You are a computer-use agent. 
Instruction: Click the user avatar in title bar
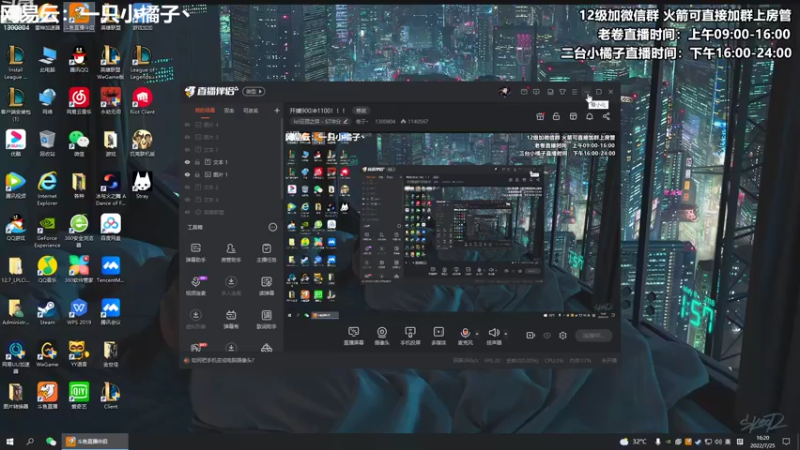click(504, 92)
